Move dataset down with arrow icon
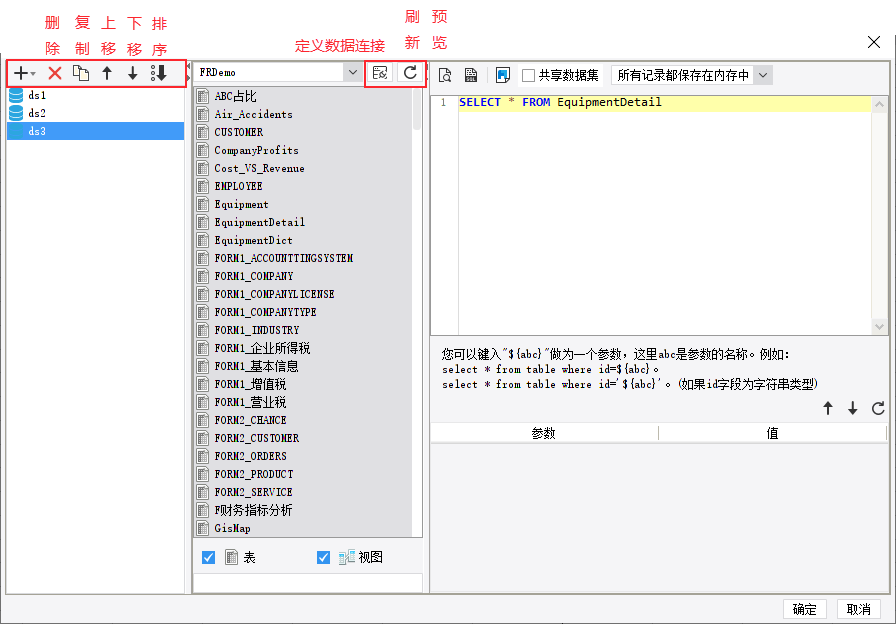 (x=133, y=73)
